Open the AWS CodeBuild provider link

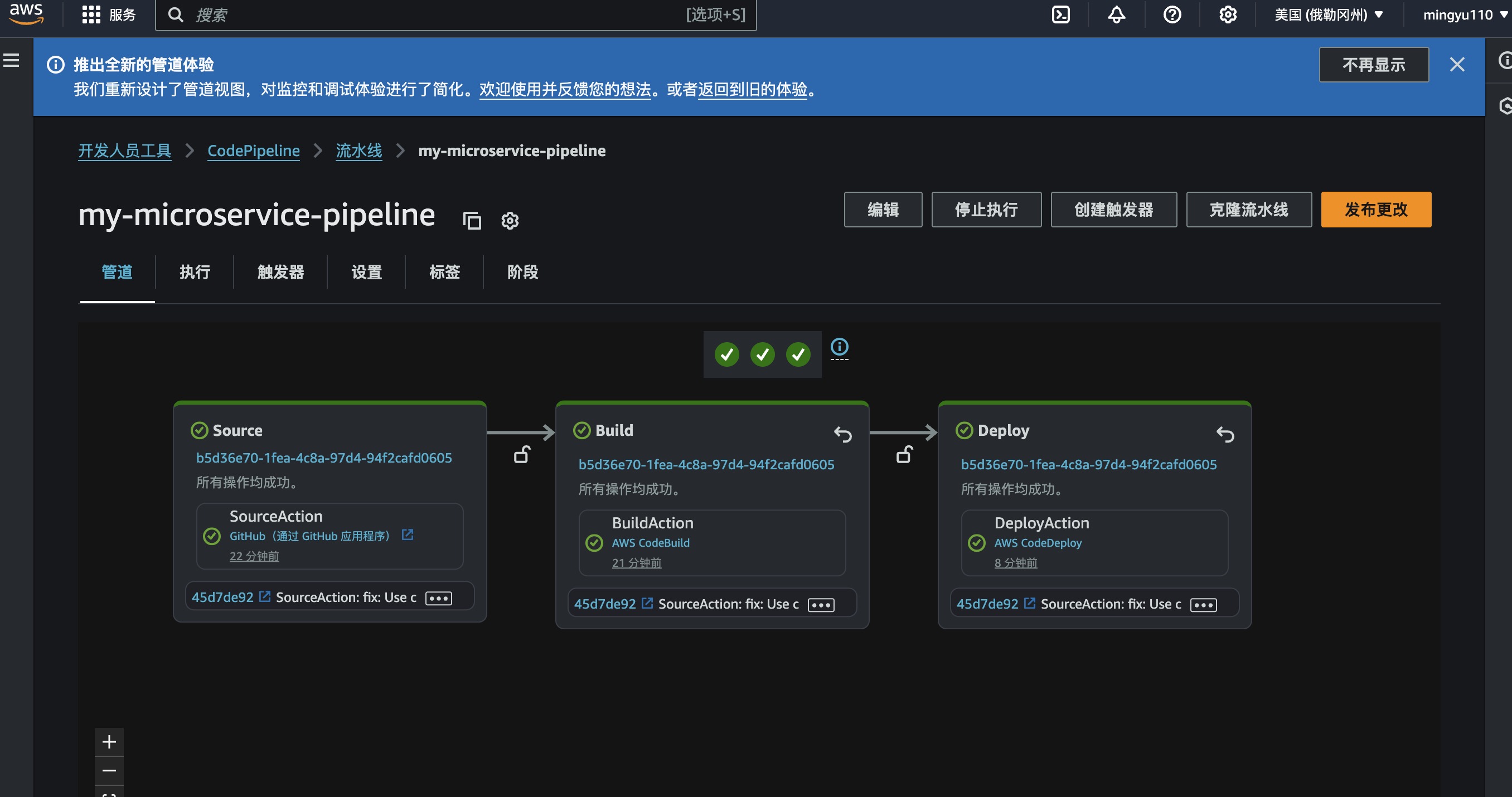[x=650, y=543]
